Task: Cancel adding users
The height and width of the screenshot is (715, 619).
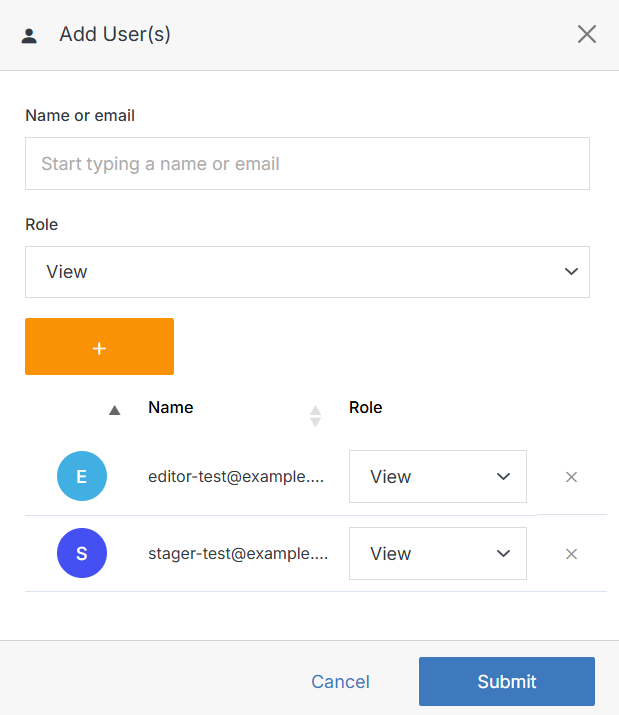Action: tap(340, 682)
